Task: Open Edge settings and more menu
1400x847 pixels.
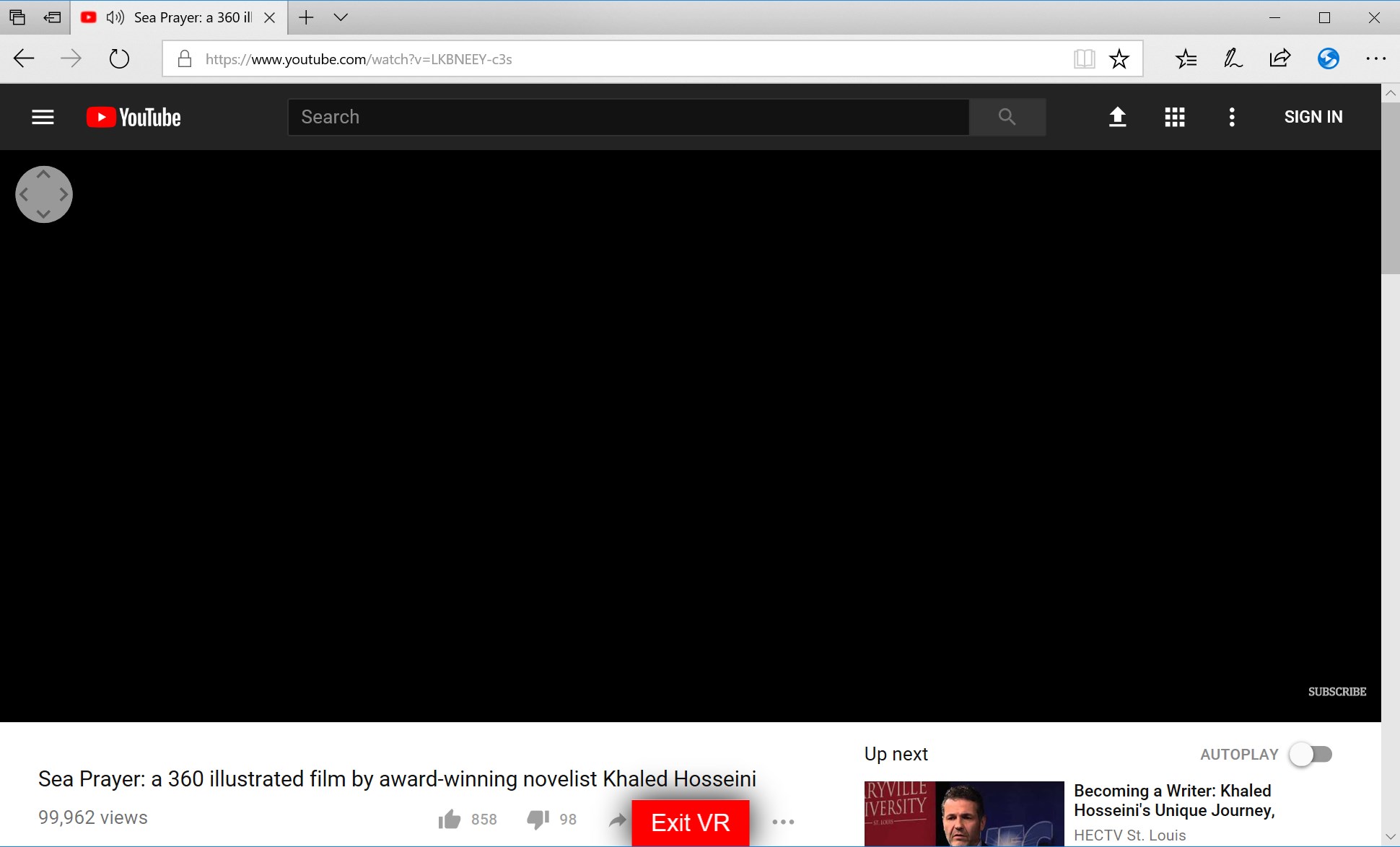Action: [x=1375, y=59]
